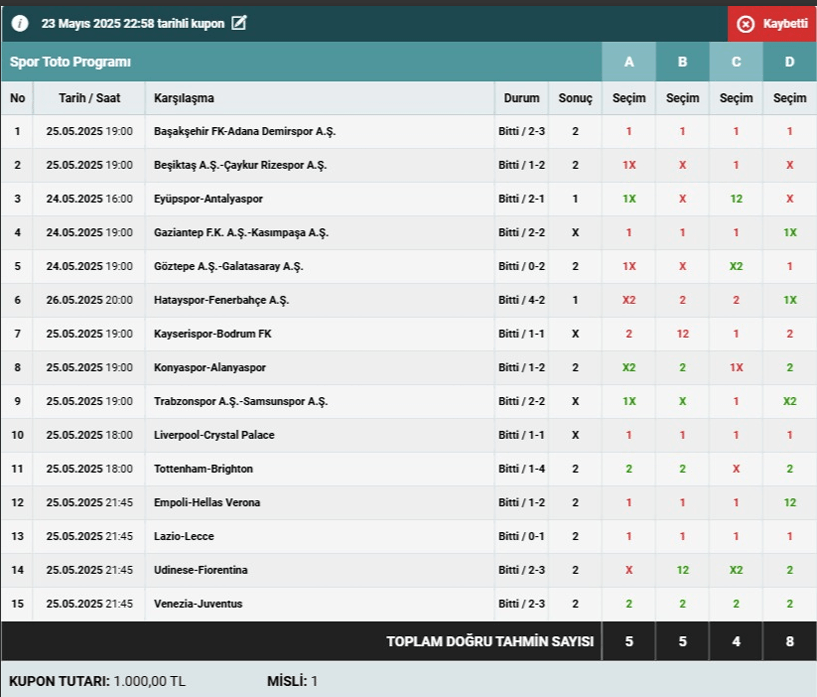Image resolution: width=817 pixels, height=697 pixels.
Task: Click the Durum column header
Action: coord(521,98)
